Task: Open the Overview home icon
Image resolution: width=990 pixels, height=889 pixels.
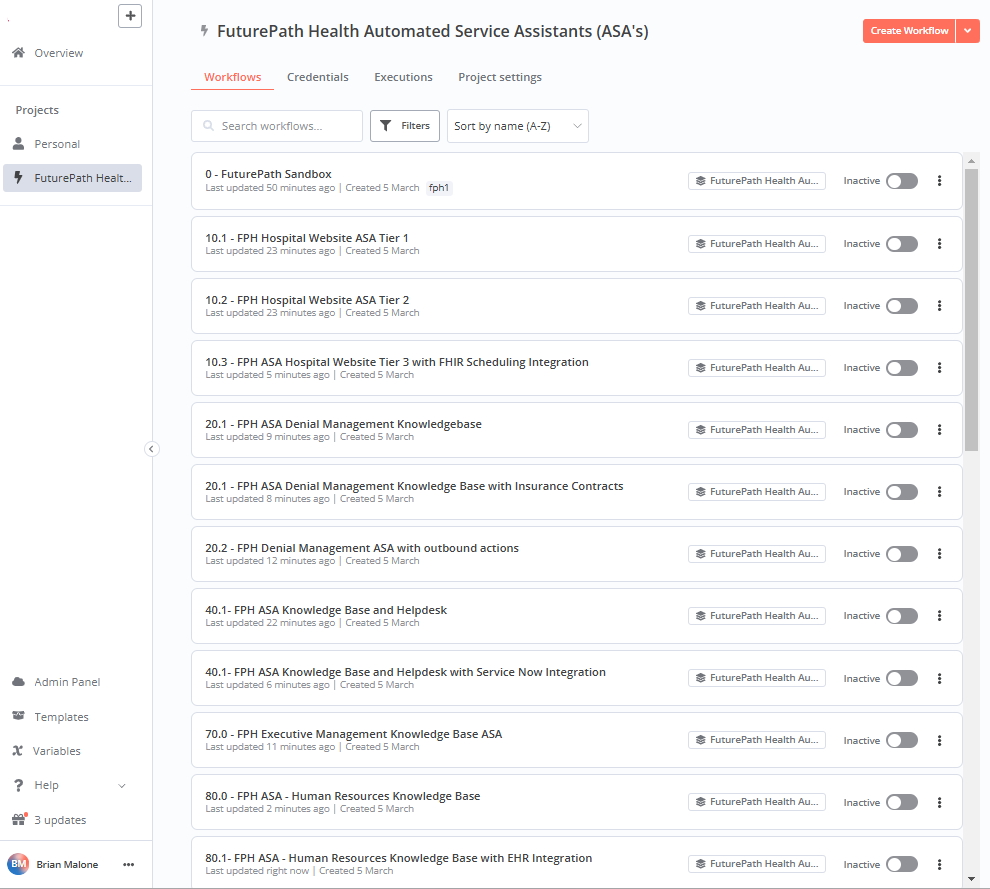Action: [x=19, y=53]
